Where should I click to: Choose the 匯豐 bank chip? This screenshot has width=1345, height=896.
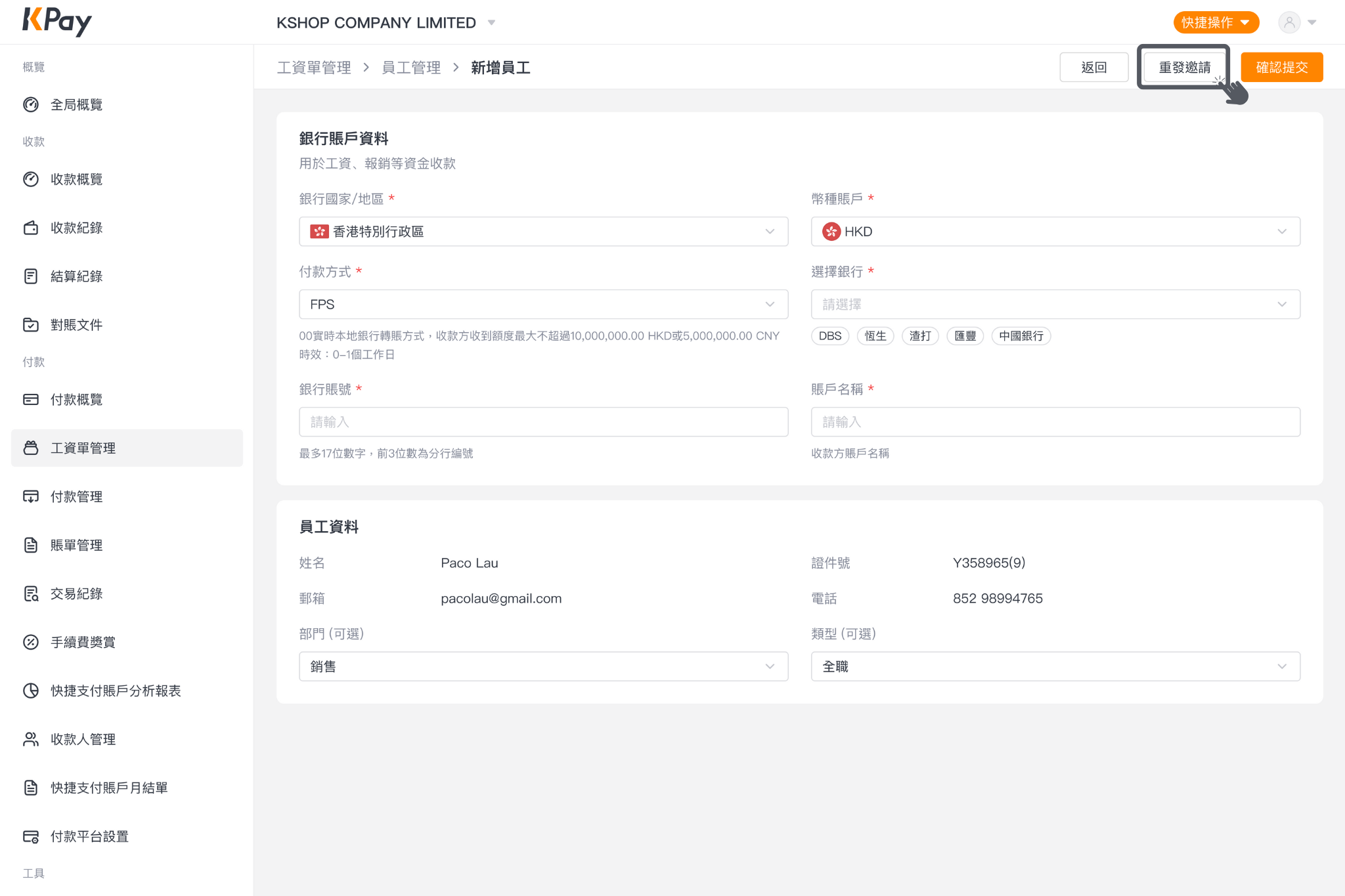965,336
